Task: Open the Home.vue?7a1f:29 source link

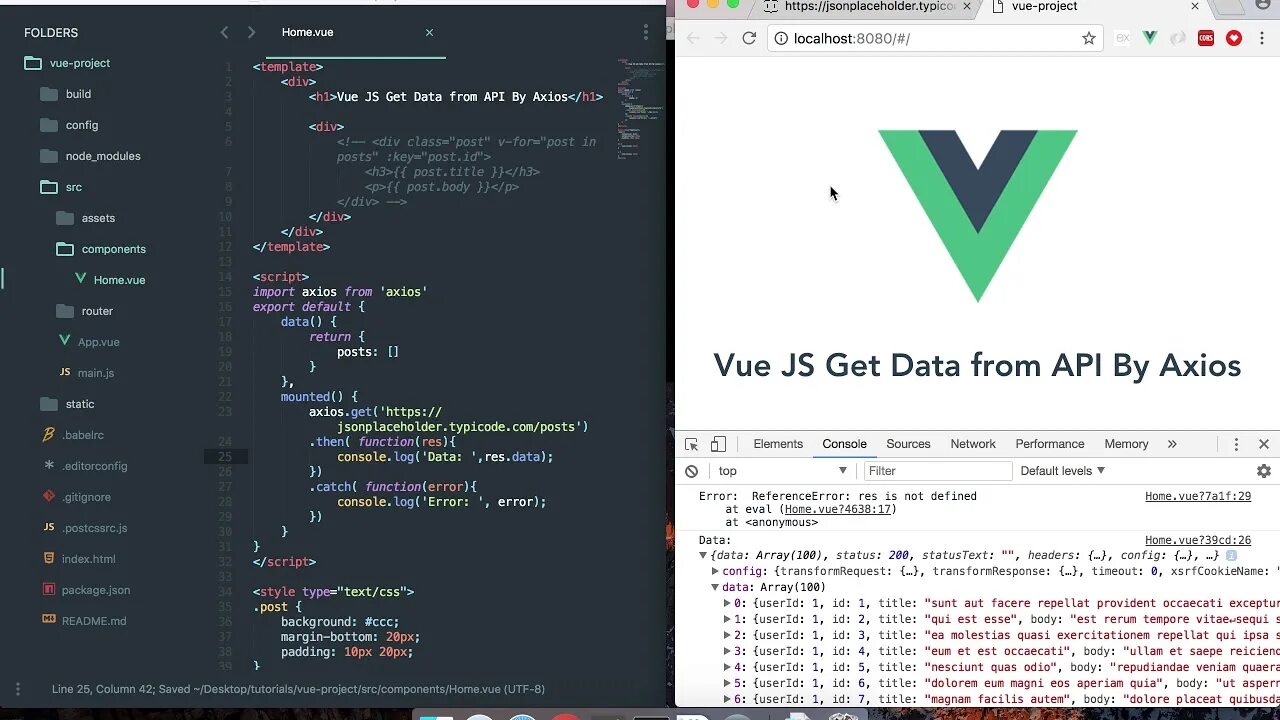Action: click(x=1198, y=496)
